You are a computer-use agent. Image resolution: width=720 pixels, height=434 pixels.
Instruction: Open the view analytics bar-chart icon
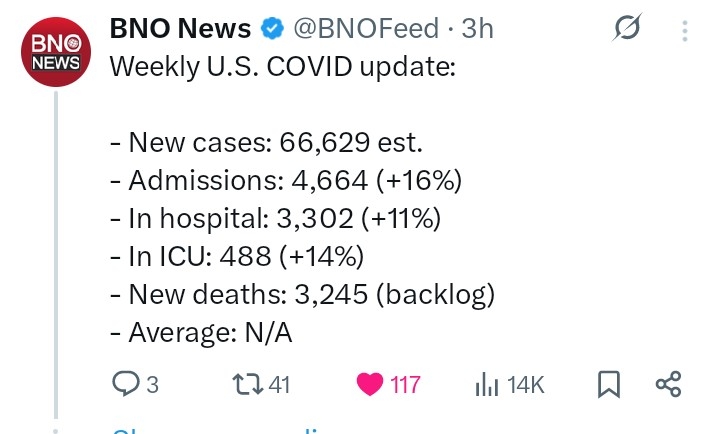[x=486, y=383]
